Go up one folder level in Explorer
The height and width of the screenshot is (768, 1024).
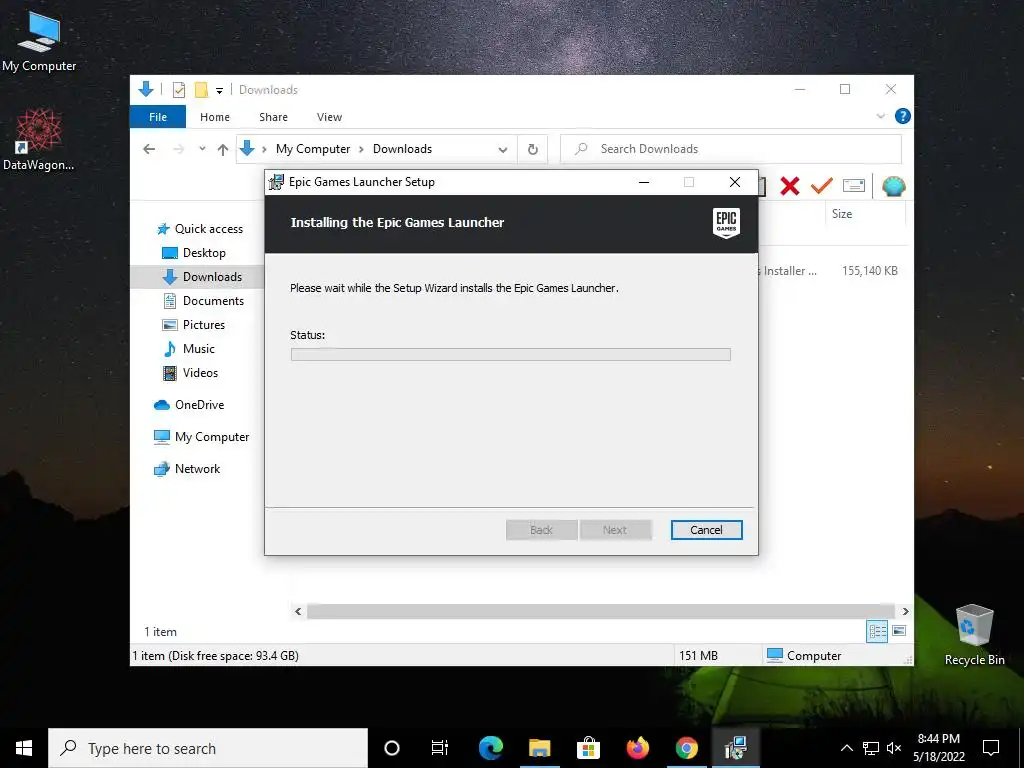(x=223, y=150)
